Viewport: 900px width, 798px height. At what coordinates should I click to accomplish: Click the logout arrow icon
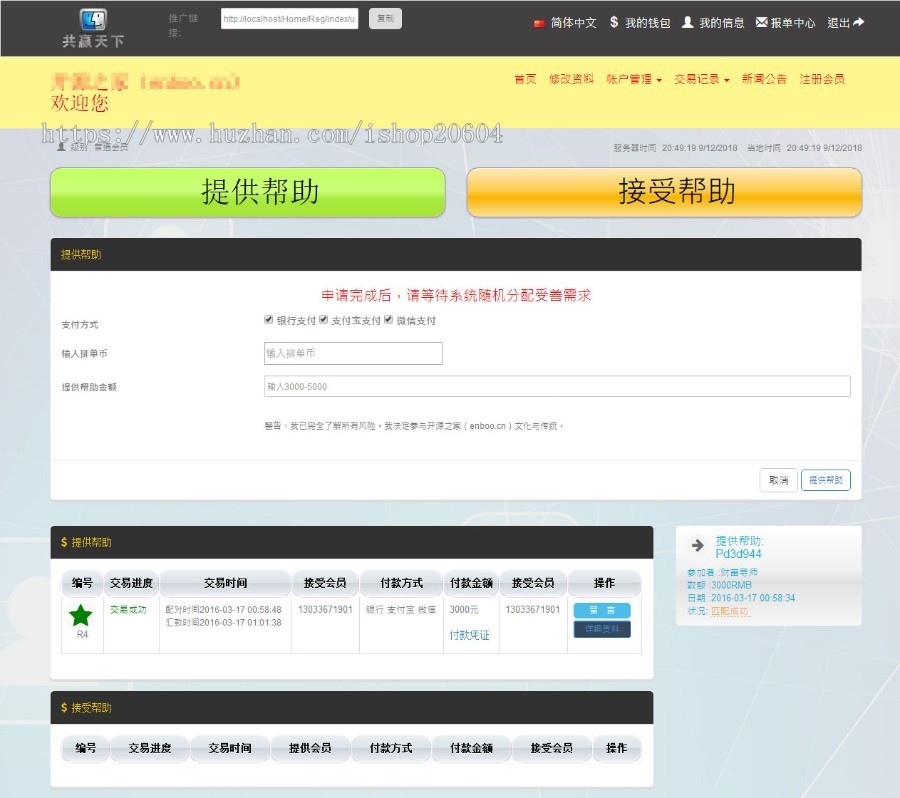point(859,22)
